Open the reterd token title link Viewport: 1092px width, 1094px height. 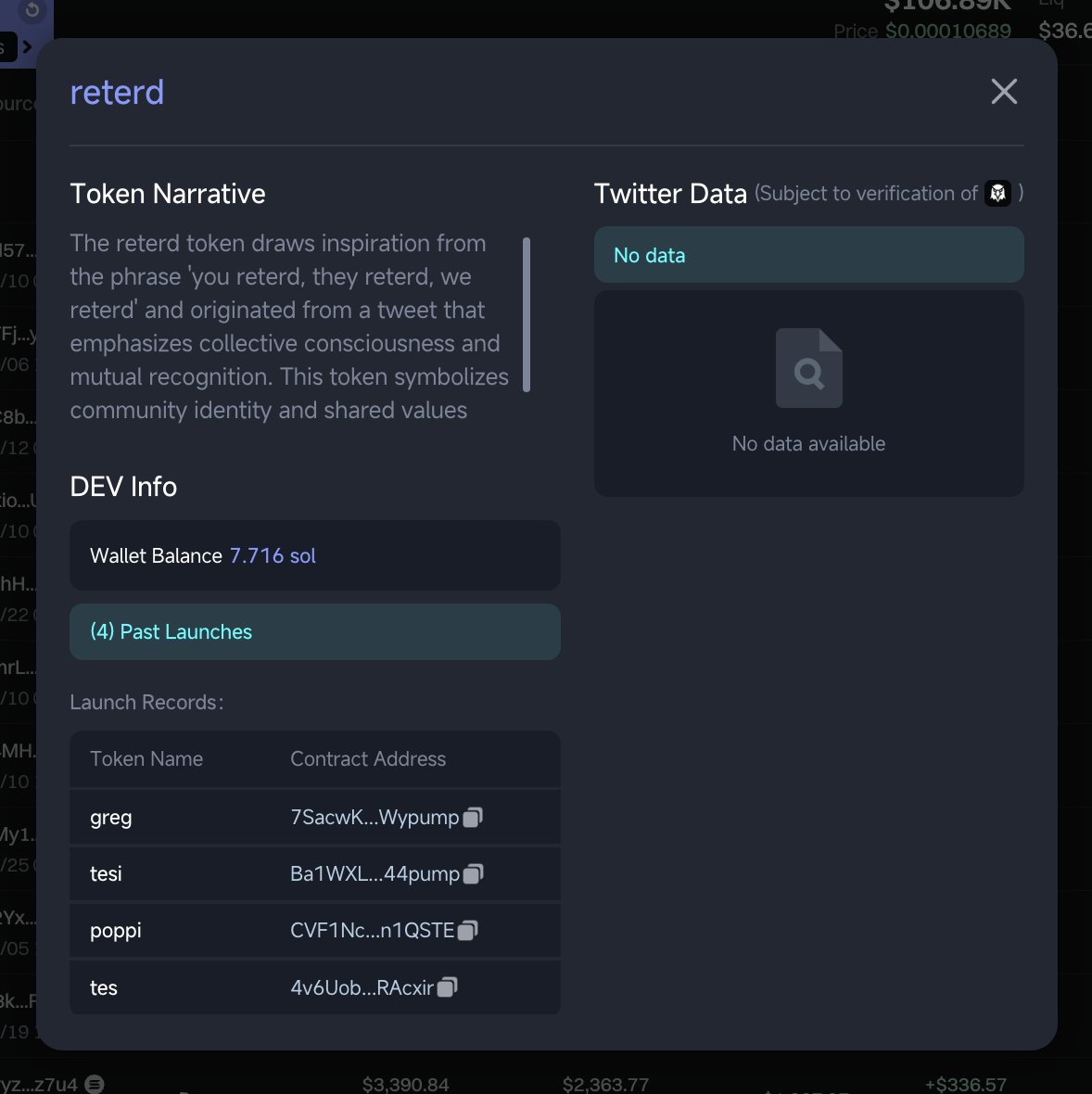coord(117,92)
